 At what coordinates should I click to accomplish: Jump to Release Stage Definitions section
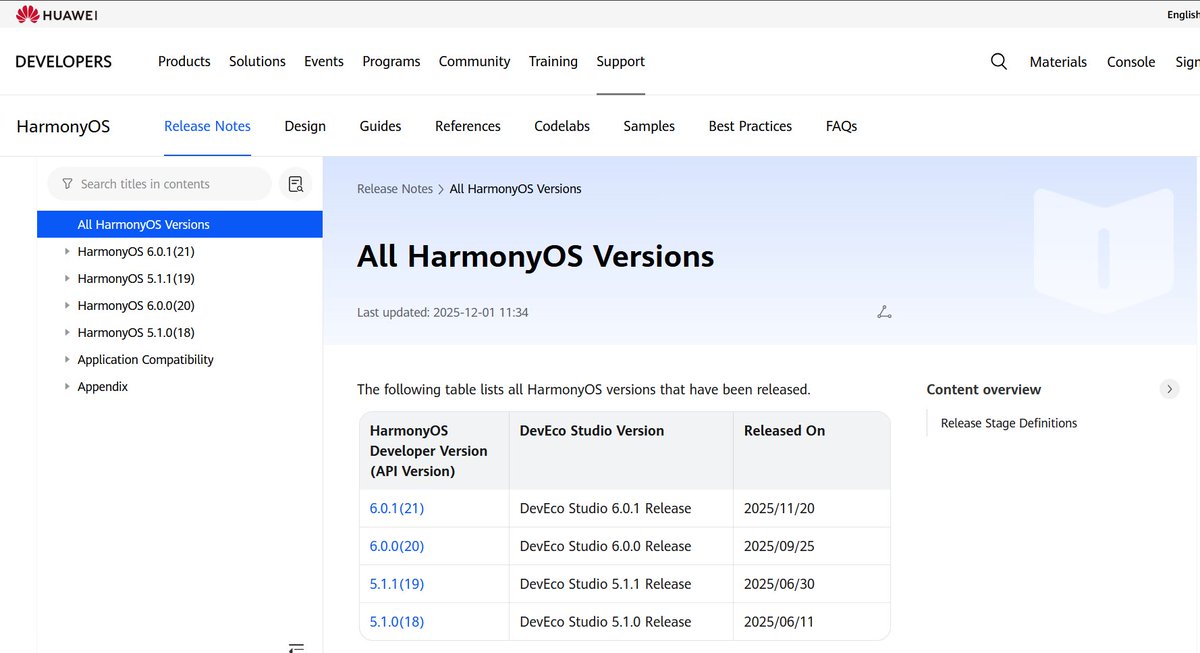[x=1009, y=423]
